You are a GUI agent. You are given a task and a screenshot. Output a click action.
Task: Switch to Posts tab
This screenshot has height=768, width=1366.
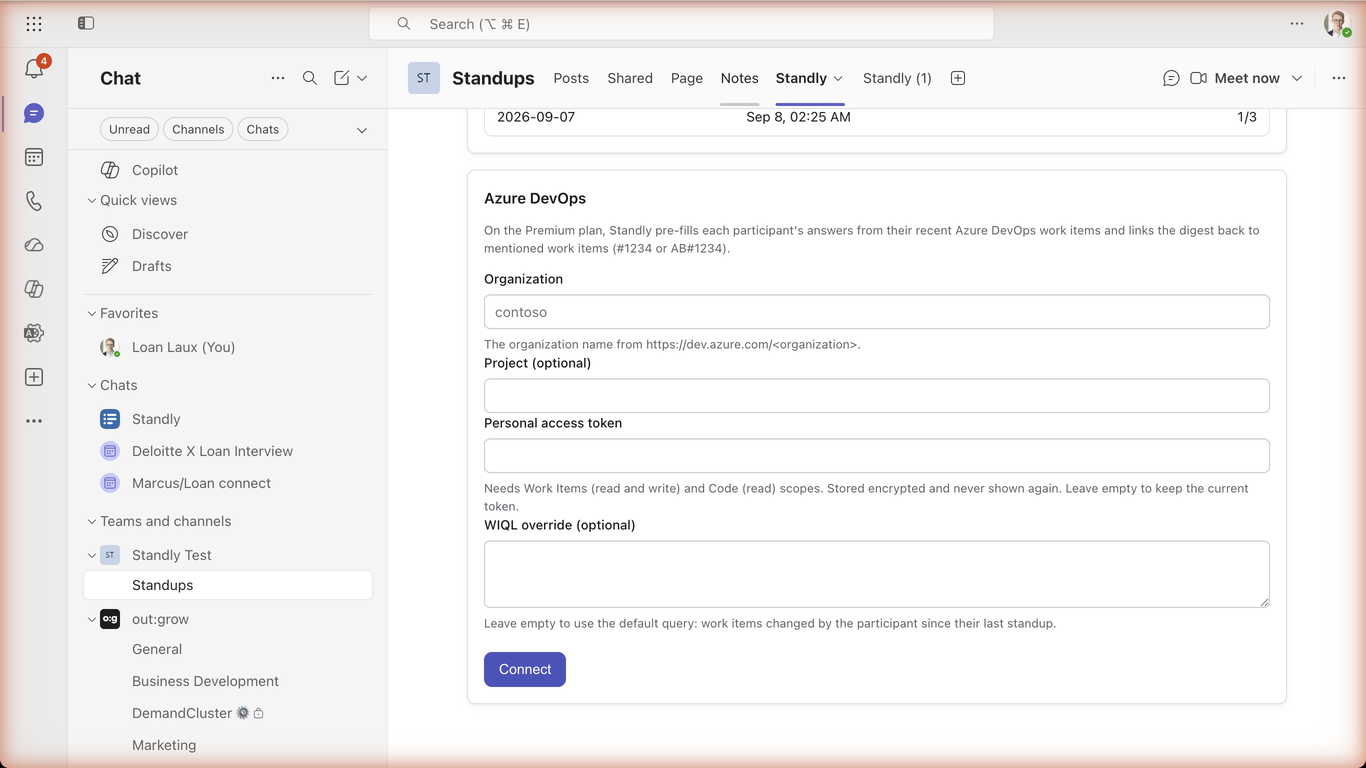tap(571, 78)
